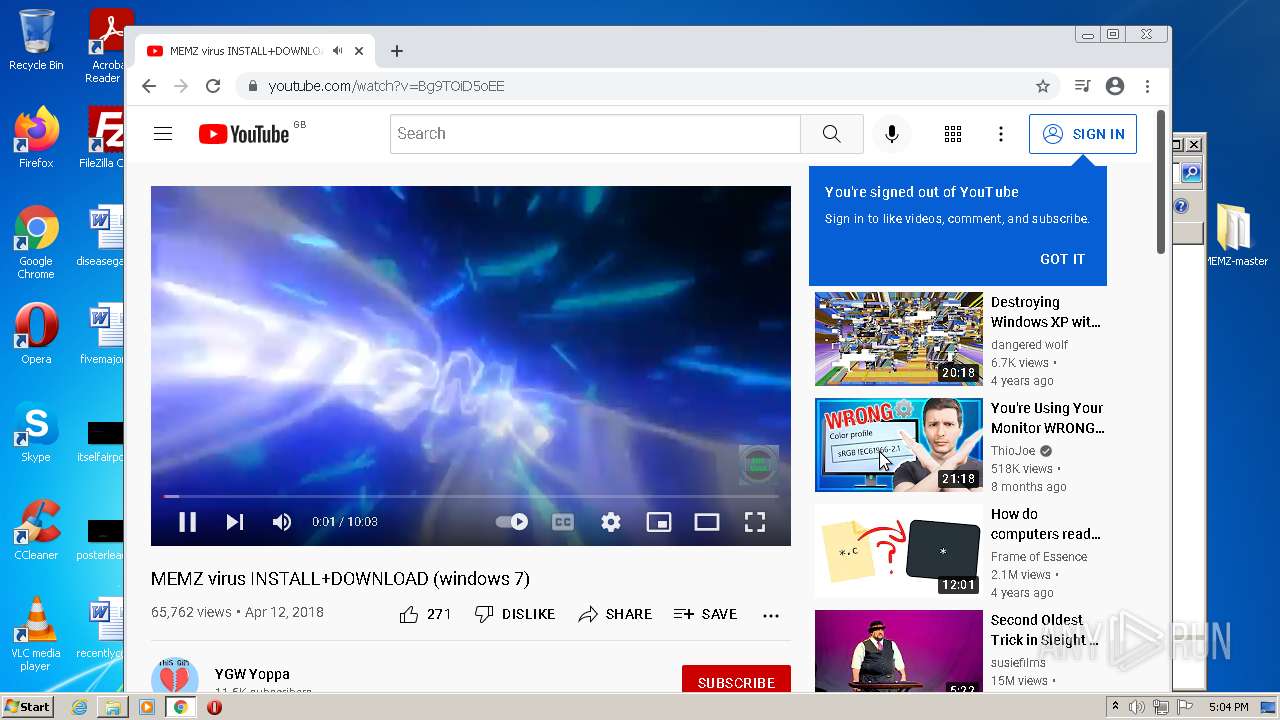Go back in Chrome
The height and width of the screenshot is (720, 1280).
tap(149, 86)
